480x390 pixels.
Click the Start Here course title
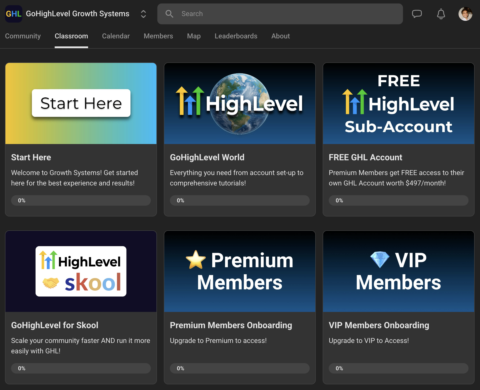point(31,157)
